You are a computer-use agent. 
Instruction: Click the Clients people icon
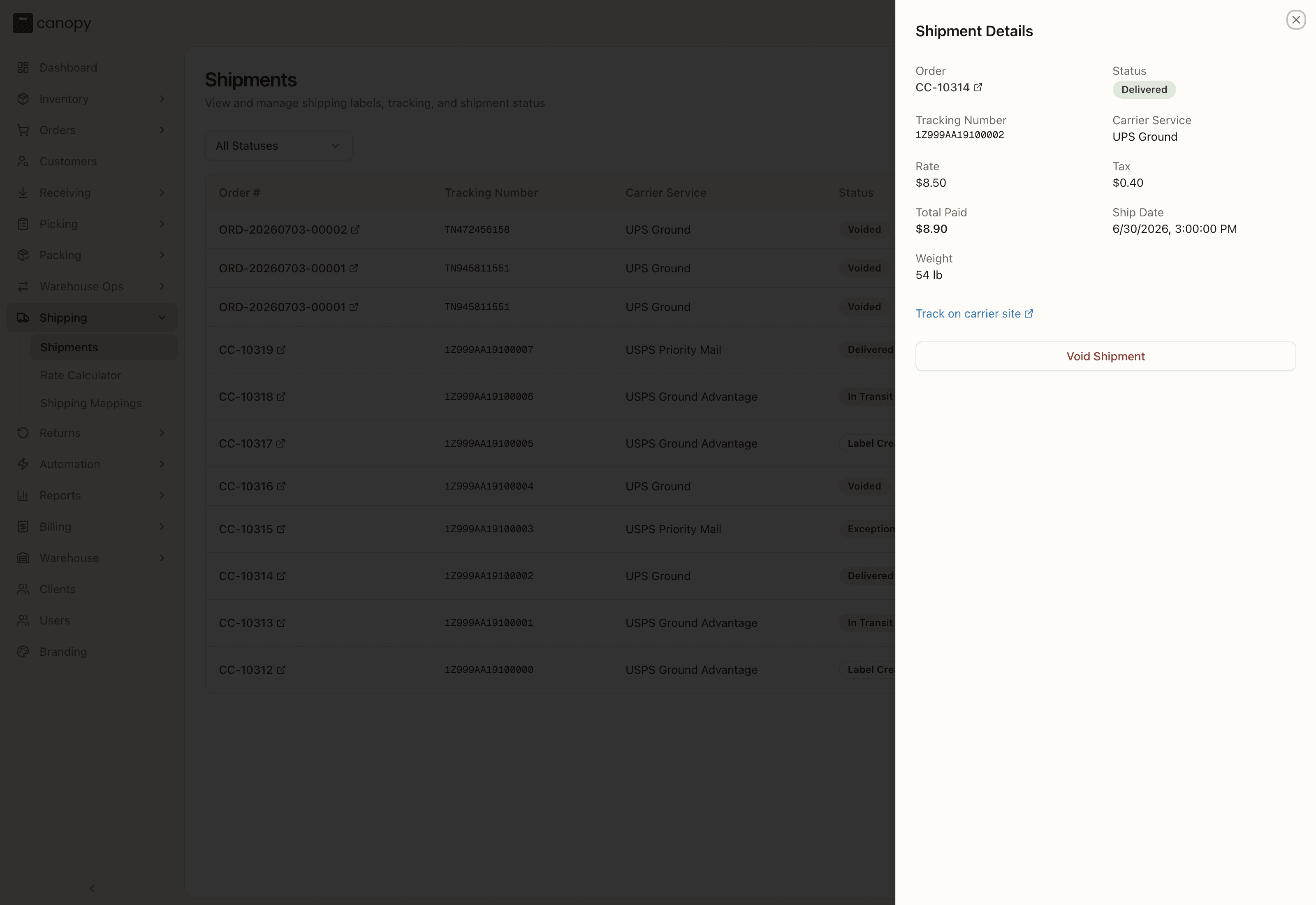[x=23, y=589]
